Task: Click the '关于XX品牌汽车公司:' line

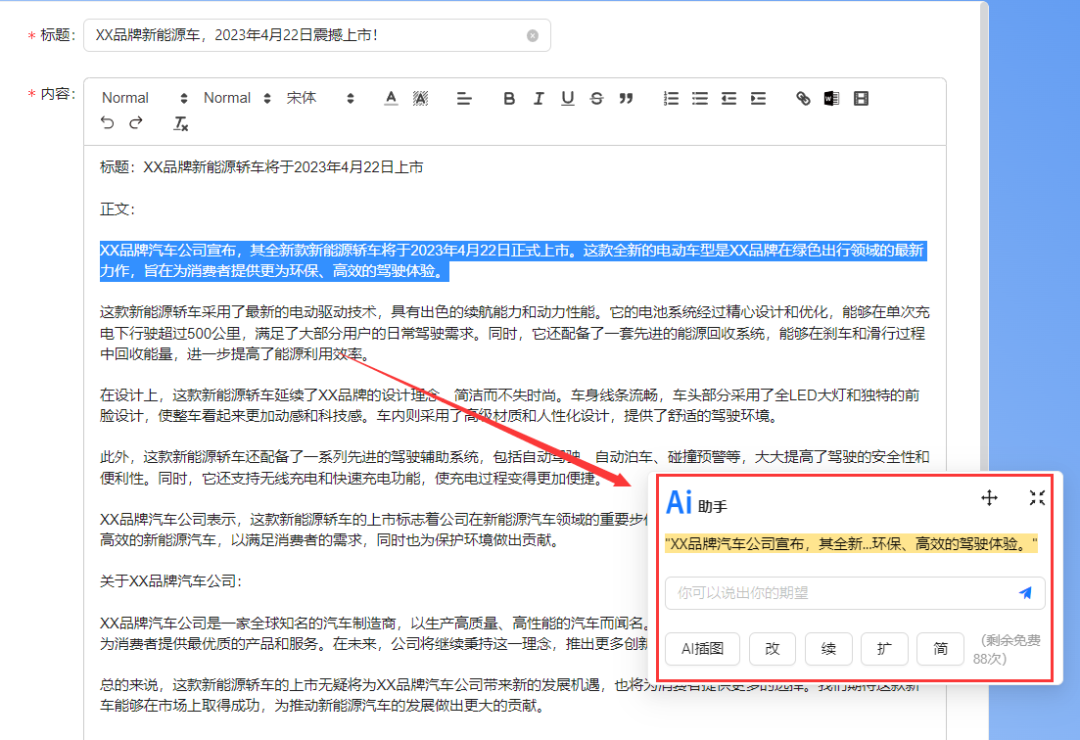Action: 171,581
